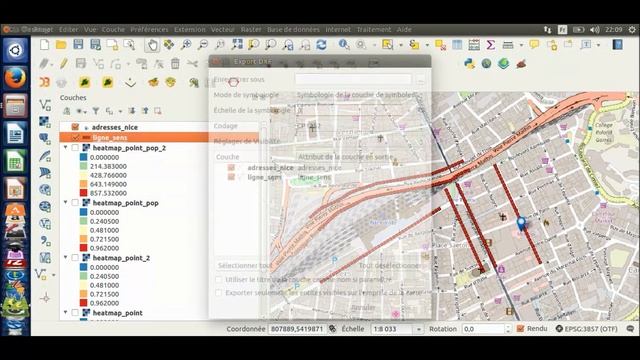Filter legend funnel icon in Couches panel
The height and width of the screenshot is (360, 640).
(x=96, y=111)
